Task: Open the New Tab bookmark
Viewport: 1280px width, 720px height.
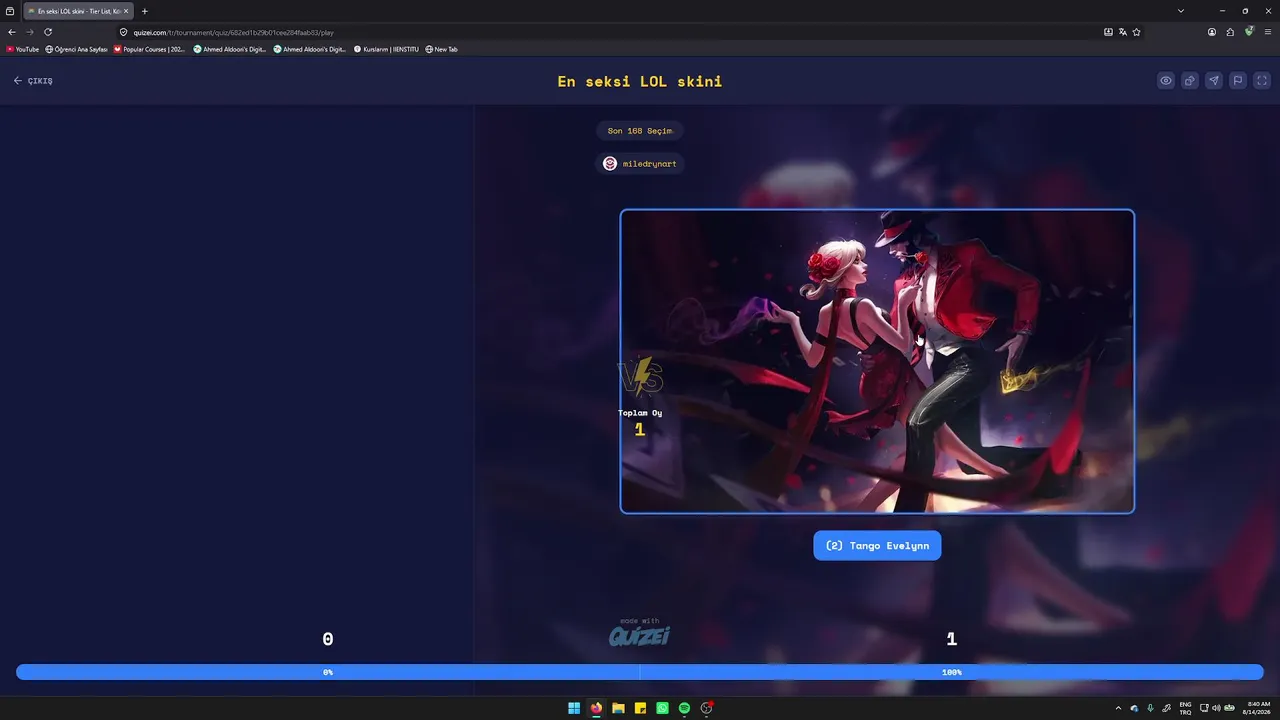Action: (x=441, y=49)
